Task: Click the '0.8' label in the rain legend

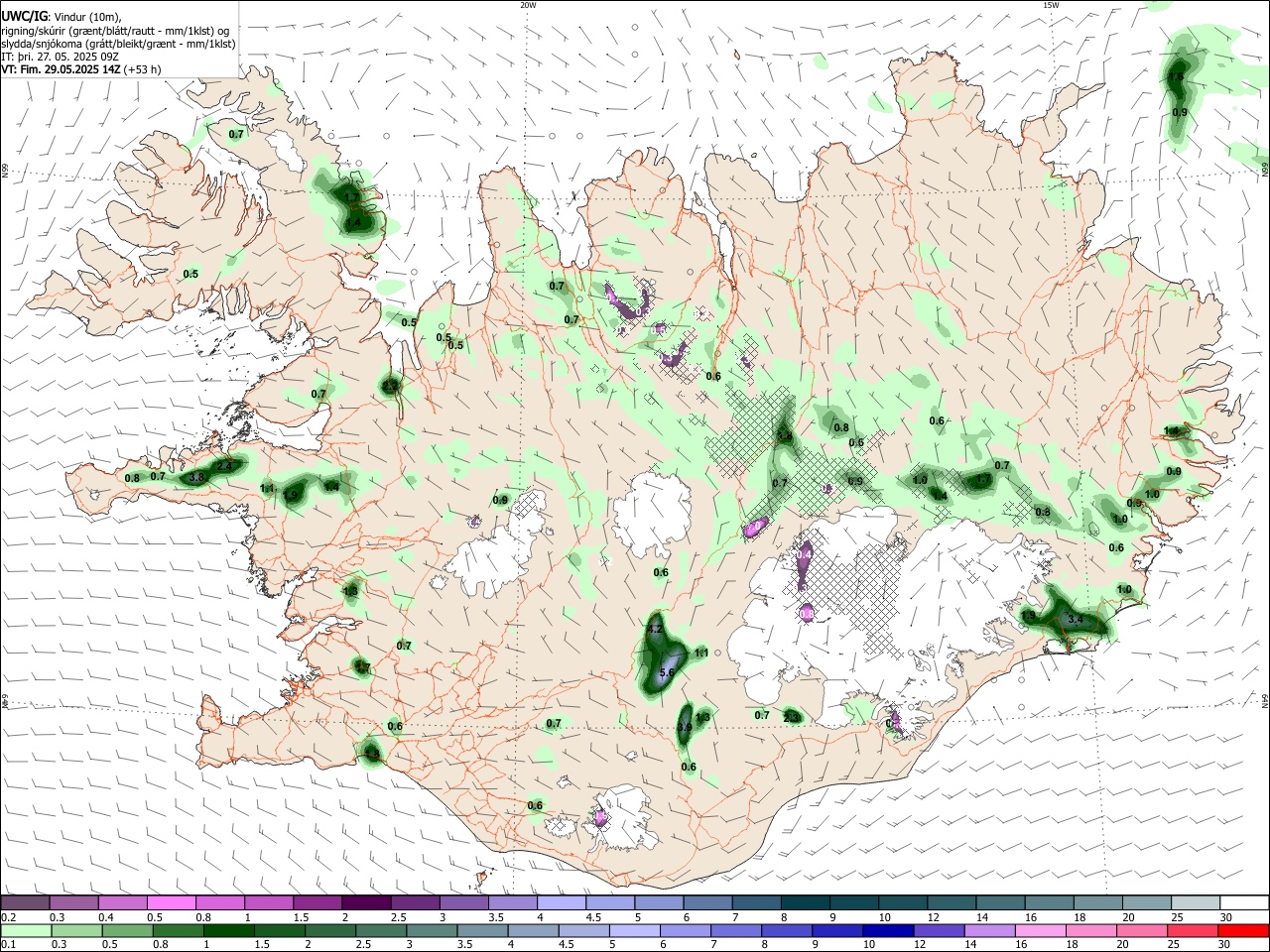Action: coord(160,945)
